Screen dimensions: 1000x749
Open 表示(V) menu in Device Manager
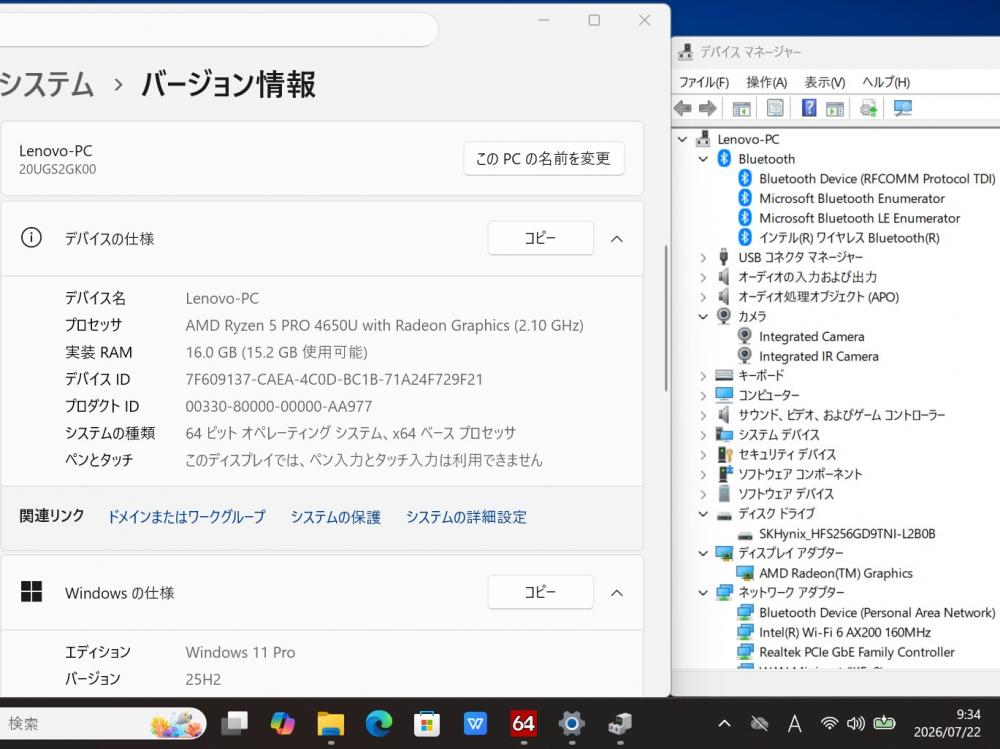click(825, 82)
